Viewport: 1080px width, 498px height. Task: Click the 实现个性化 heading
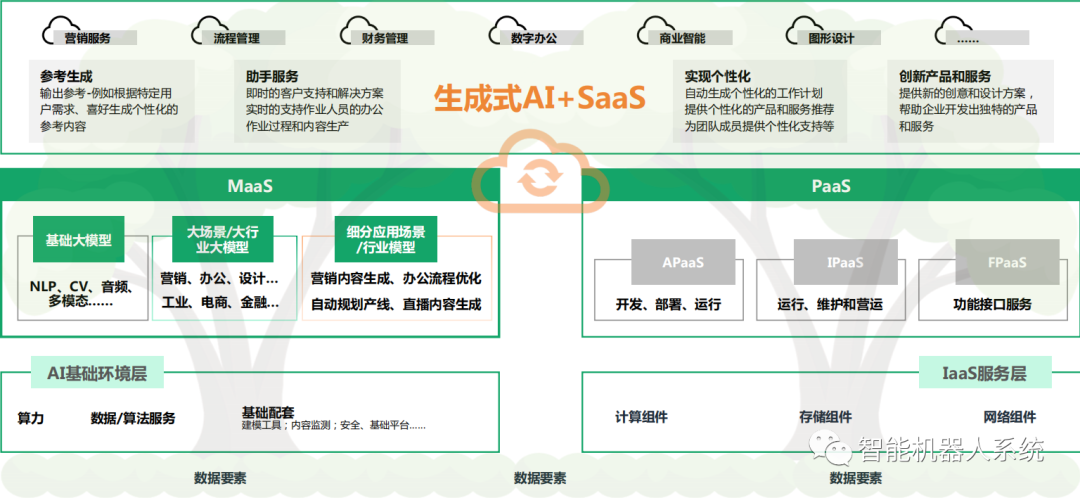717,76
